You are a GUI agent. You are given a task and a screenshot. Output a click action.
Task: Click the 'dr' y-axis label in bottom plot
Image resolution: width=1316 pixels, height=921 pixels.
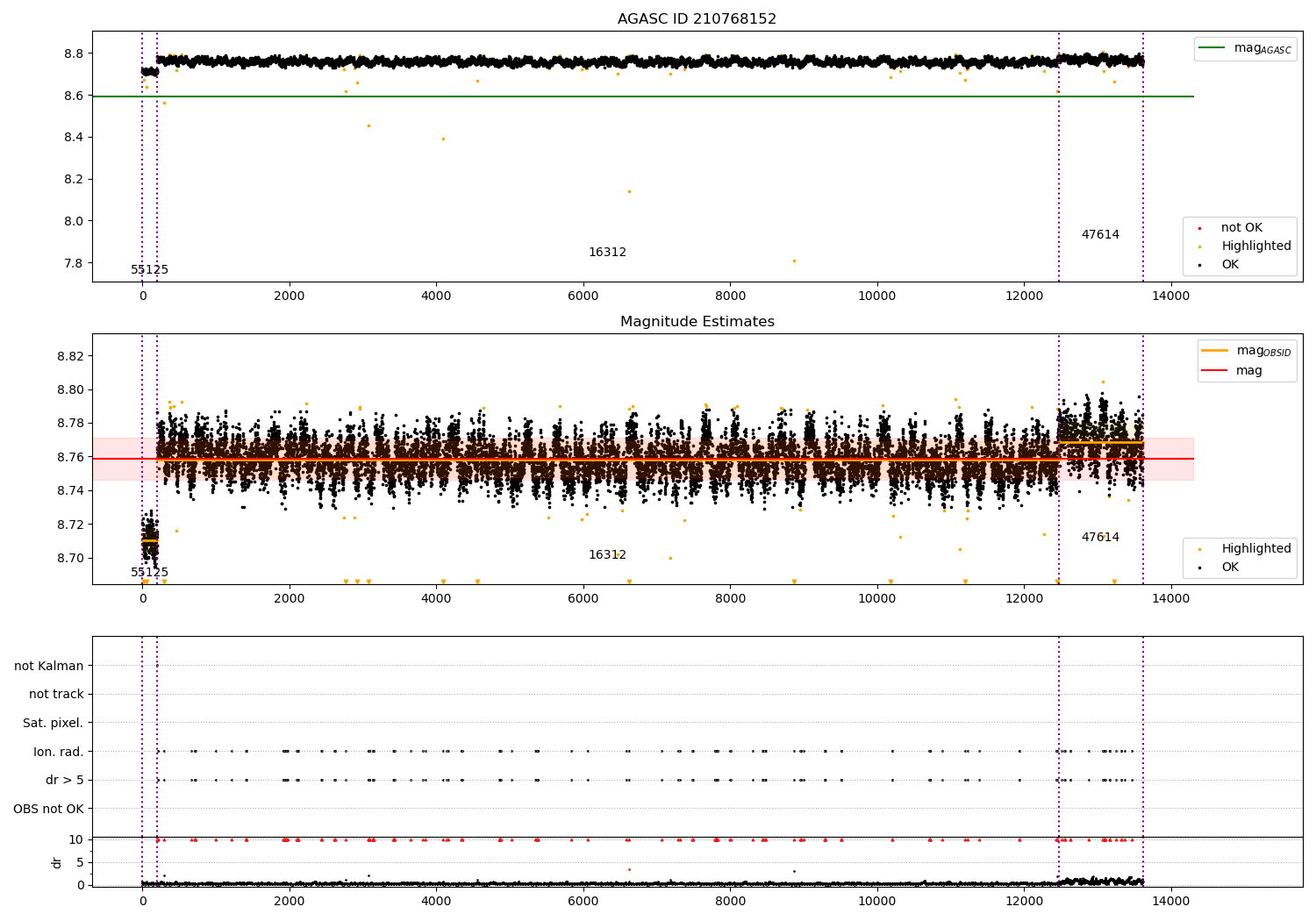pos(57,863)
